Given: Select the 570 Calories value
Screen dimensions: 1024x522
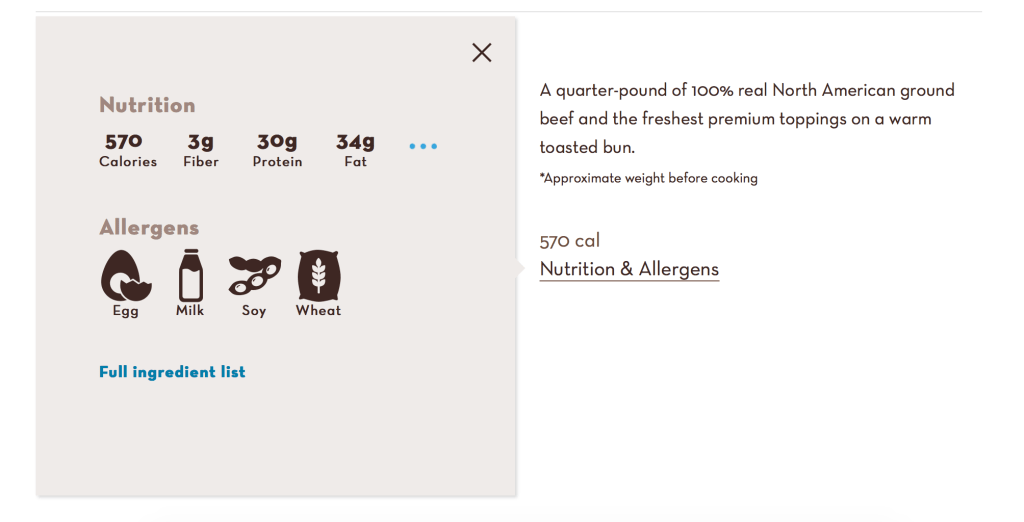Looking at the screenshot, I should (124, 142).
